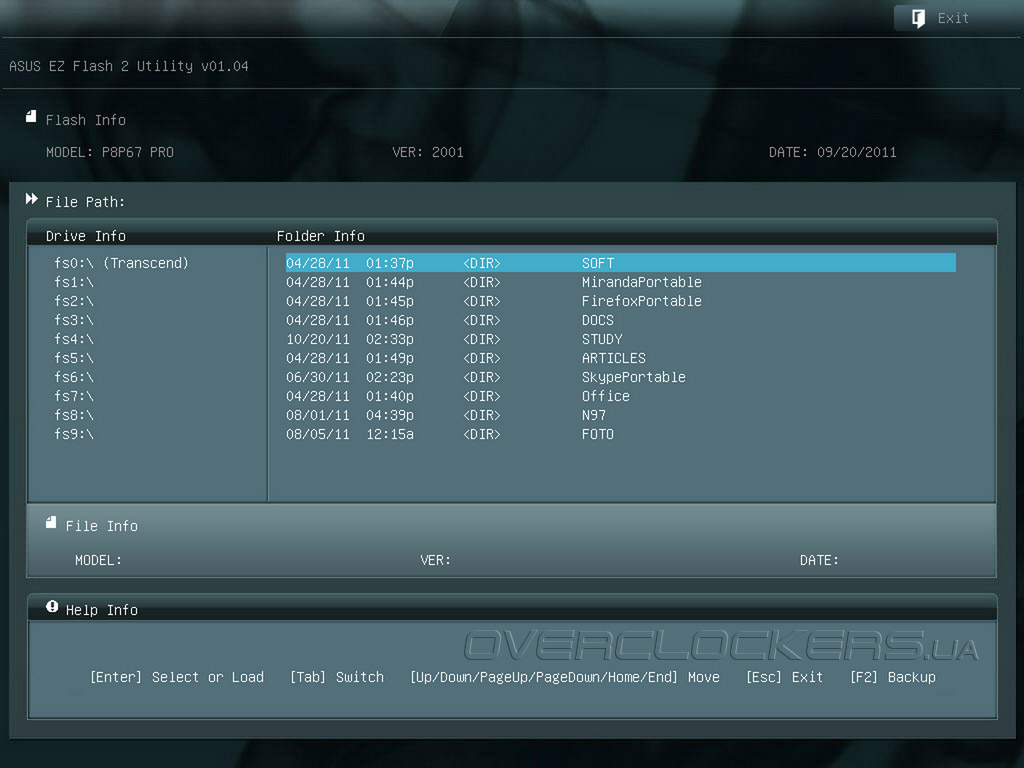This screenshot has height=768, width=1024.
Task: Click the File Info MODEL: label
Action: 98,560
